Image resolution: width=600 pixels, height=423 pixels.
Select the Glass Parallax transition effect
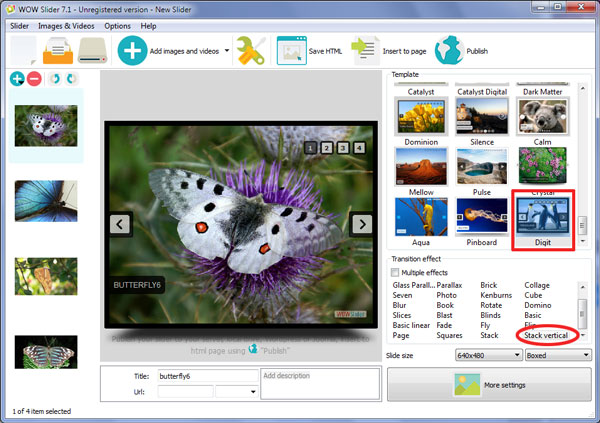pyautogui.click(x=414, y=285)
